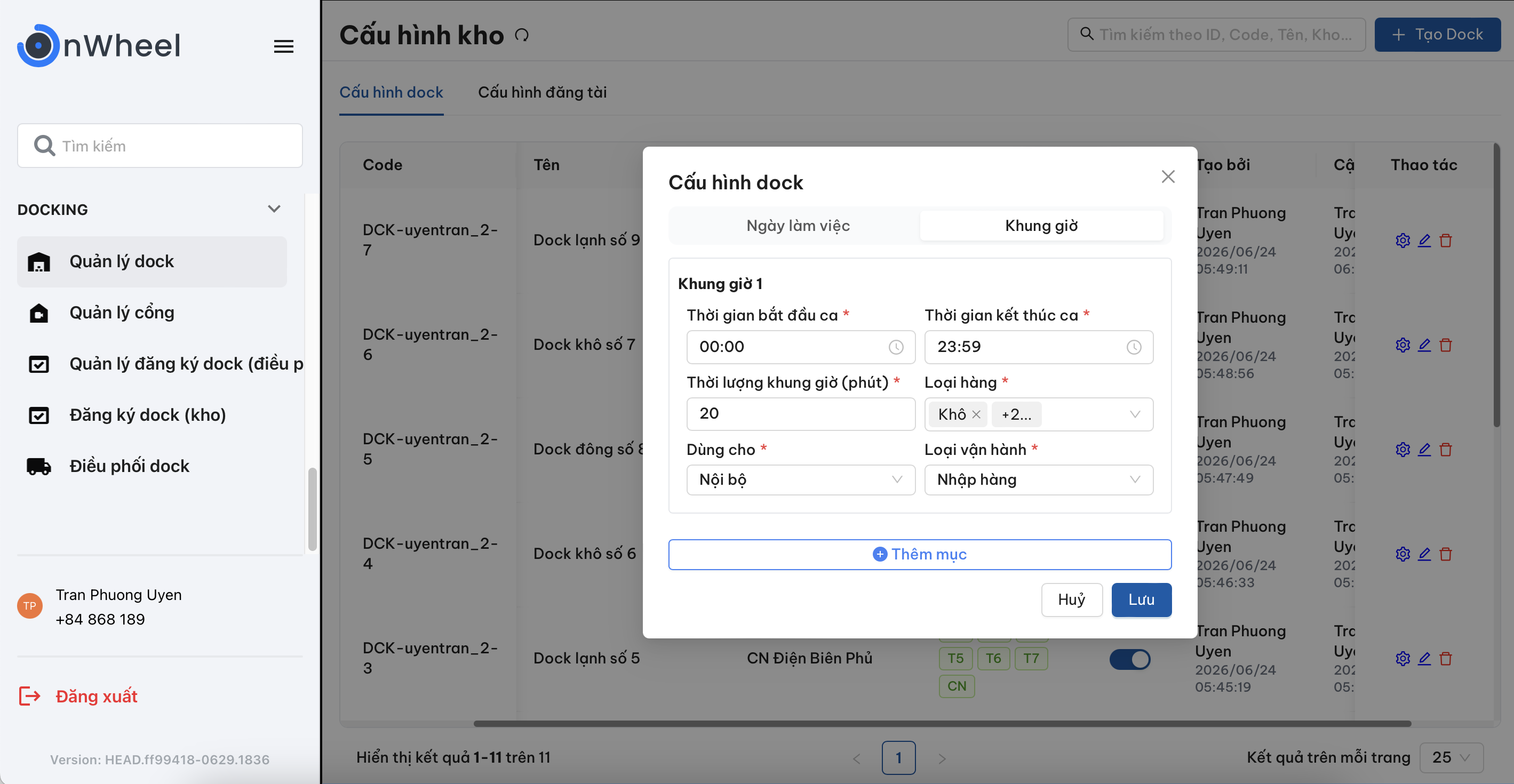Click Dock khô số 7 name cell
The image size is (1514, 784).
(x=584, y=345)
